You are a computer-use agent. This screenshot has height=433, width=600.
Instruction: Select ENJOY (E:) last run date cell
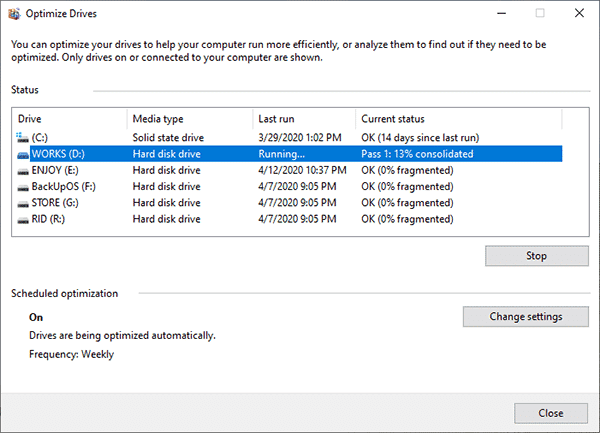coord(302,170)
